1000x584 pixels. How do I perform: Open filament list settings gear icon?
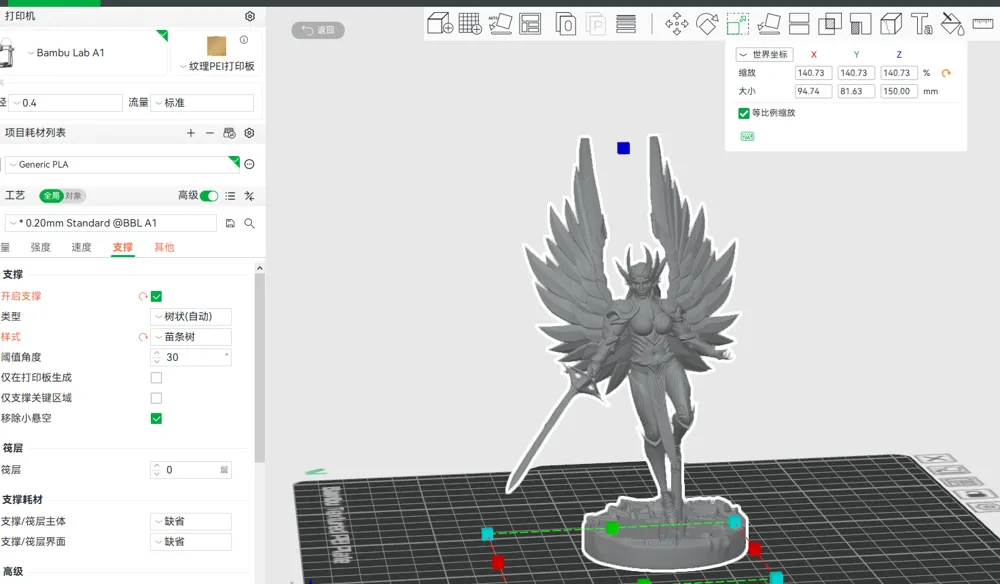249,133
